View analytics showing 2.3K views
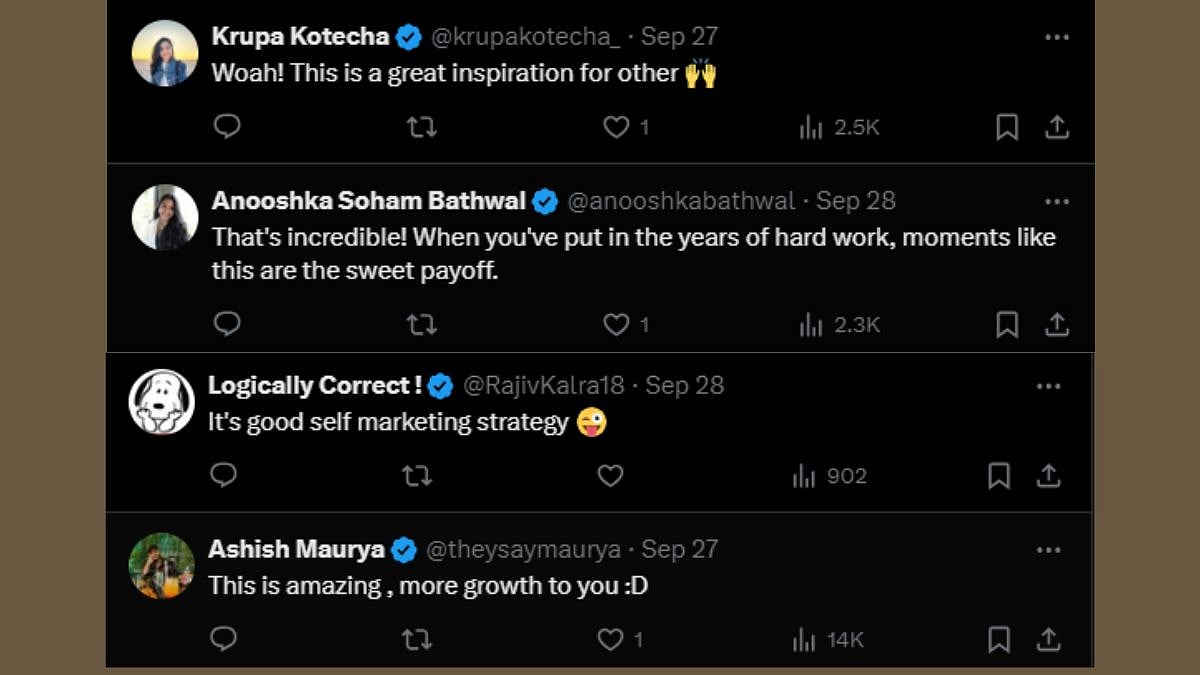Viewport: 1200px width, 675px height. click(840, 325)
